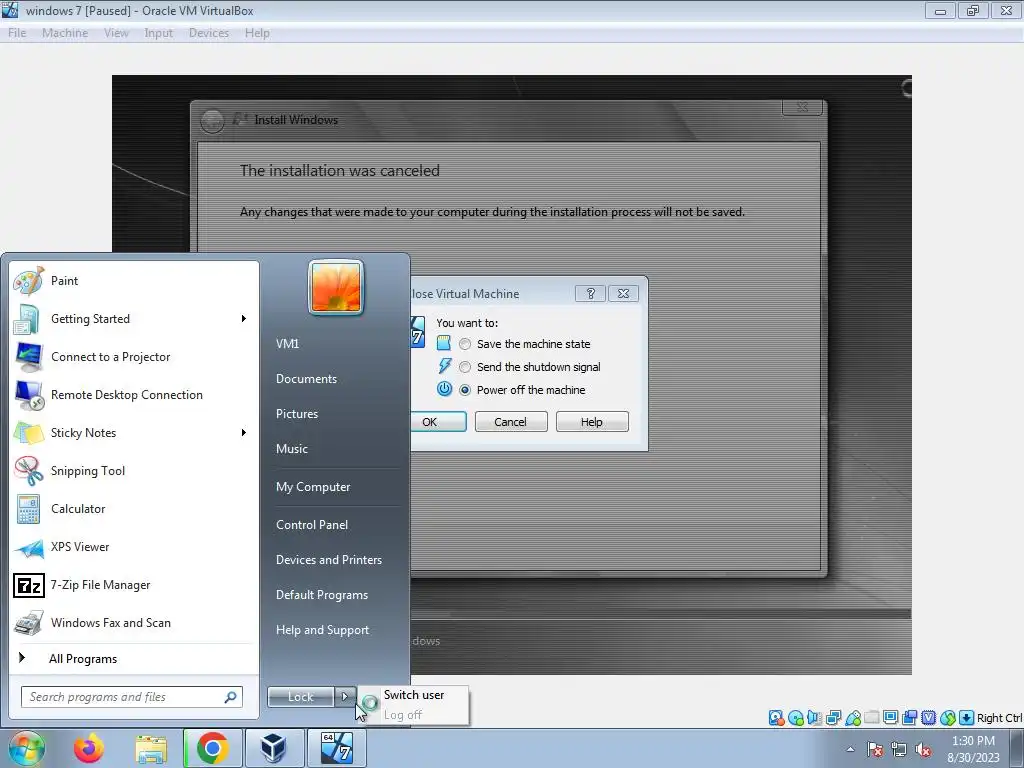Open Google Chrome from the taskbar

coord(212,748)
